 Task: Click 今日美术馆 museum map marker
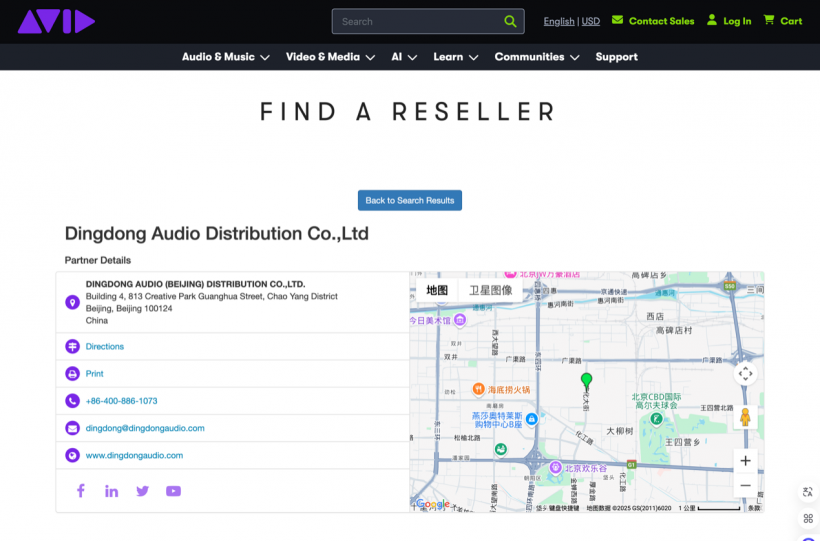click(460, 320)
